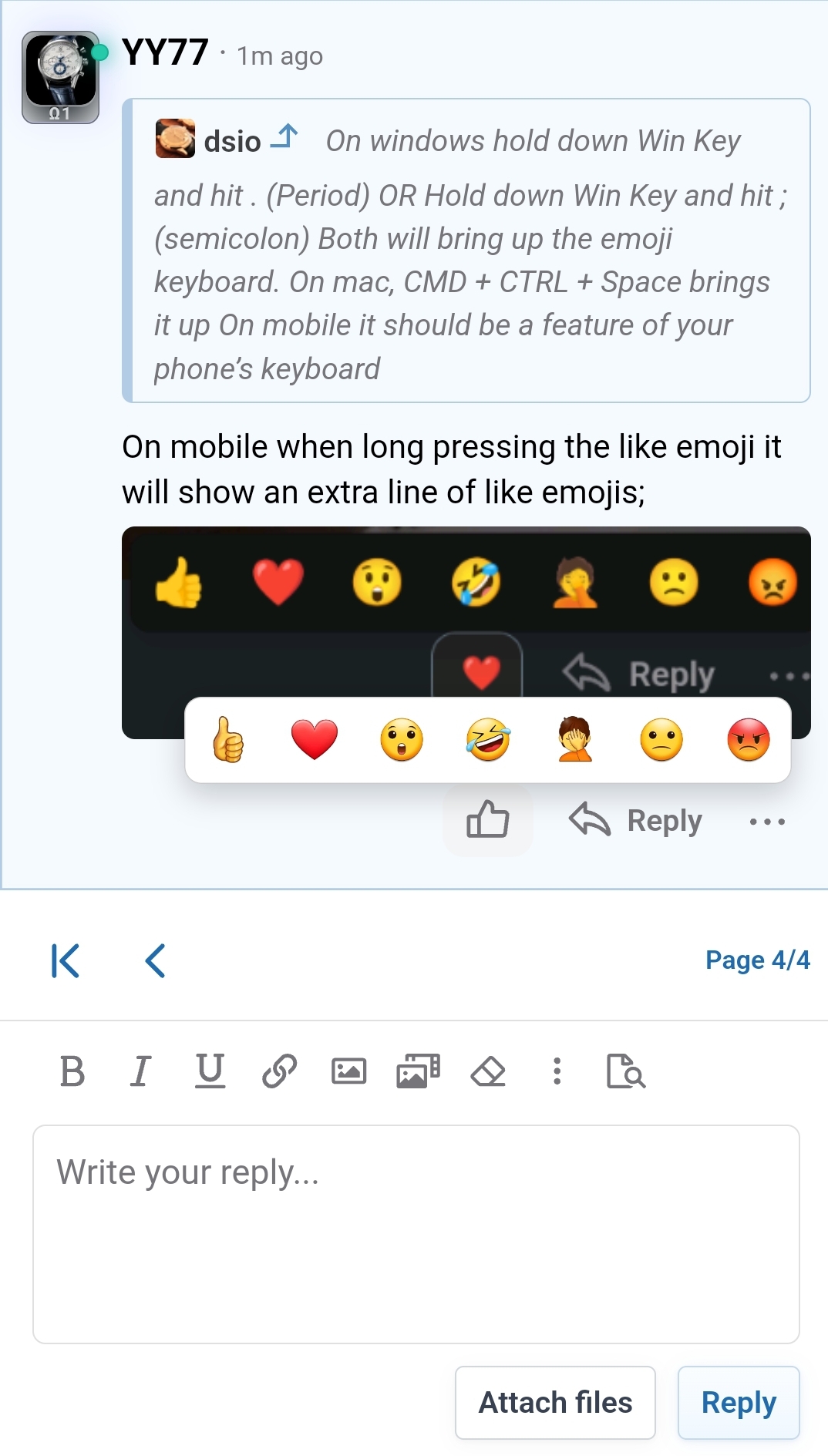Choose the angry face reaction in popup

(748, 740)
